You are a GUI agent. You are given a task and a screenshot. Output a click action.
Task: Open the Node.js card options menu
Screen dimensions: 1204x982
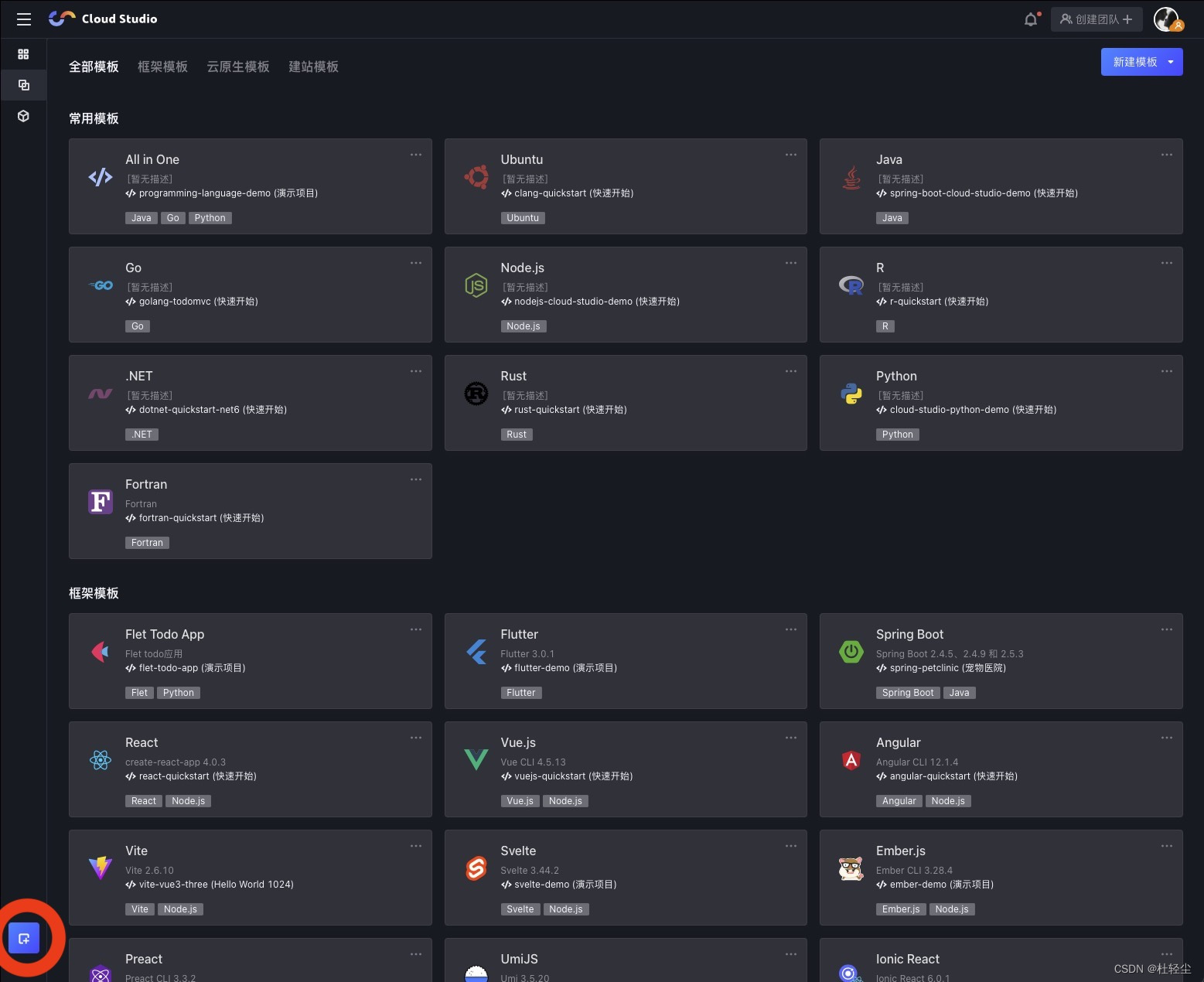pos(791,263)
